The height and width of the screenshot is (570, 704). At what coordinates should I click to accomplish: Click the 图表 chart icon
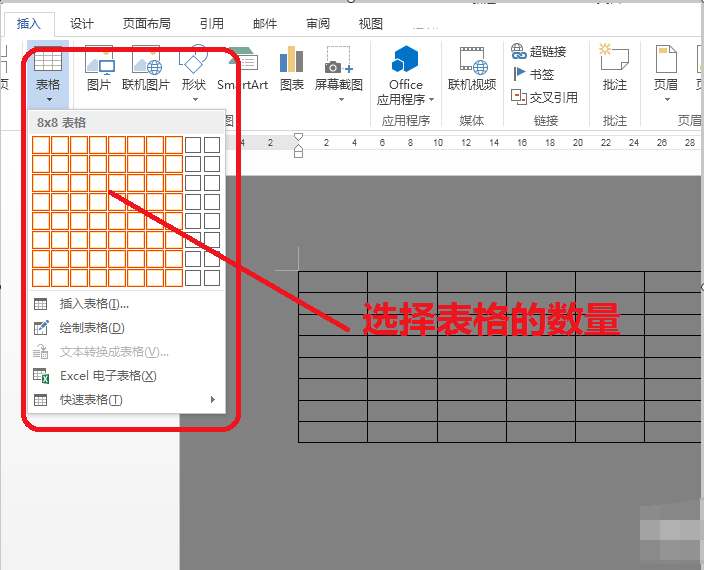(x=292, y=67)
